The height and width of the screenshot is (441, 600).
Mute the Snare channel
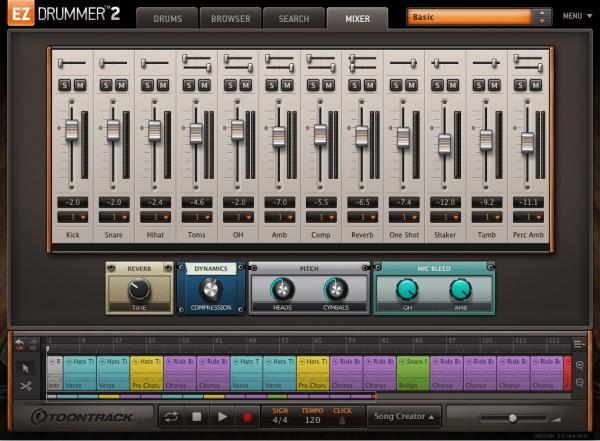[x=121, y=85]
